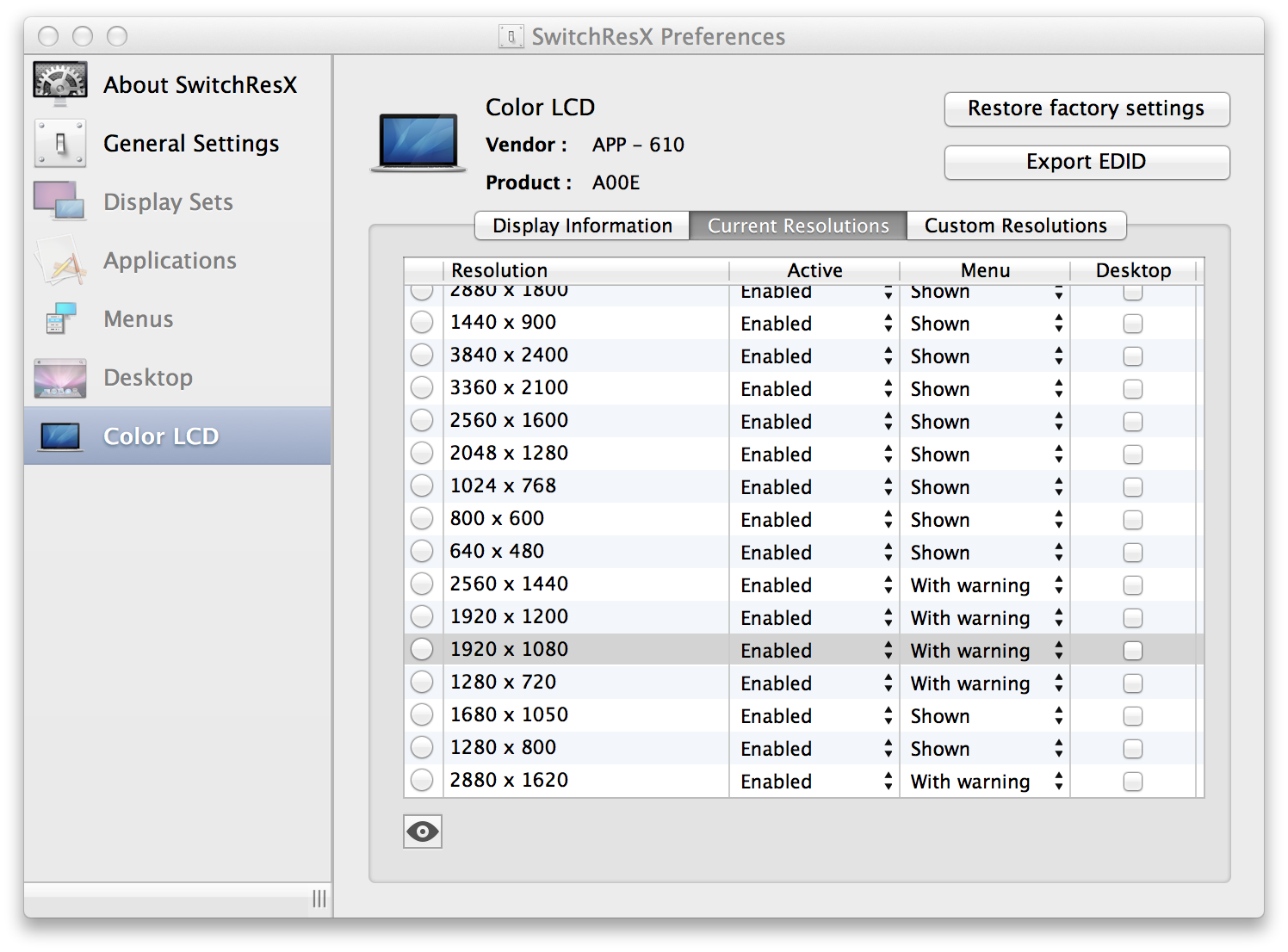Select Applications sidebar label
Screen dimensions: 1288x952
point(170,260)
